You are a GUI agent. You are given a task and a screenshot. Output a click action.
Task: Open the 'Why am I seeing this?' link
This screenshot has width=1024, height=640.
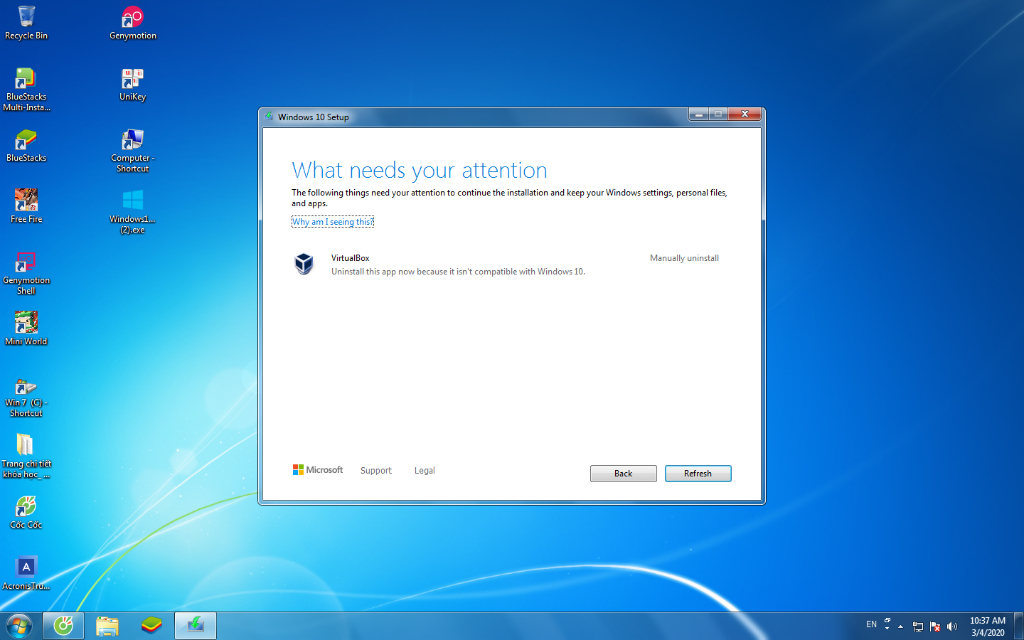coord(332,222)
